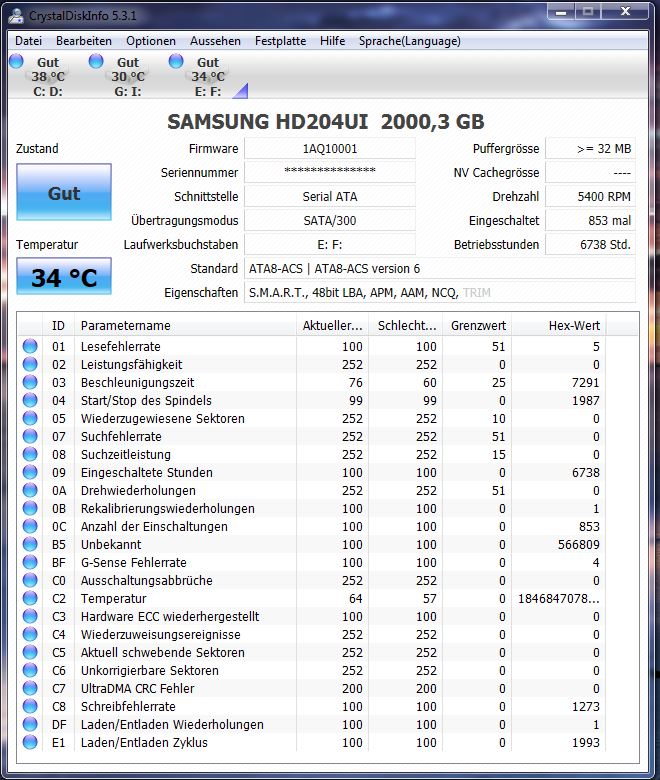Click status icon for Suchfehlerrate row
Viewport: 660px width, 780px height.
point(30,436)
